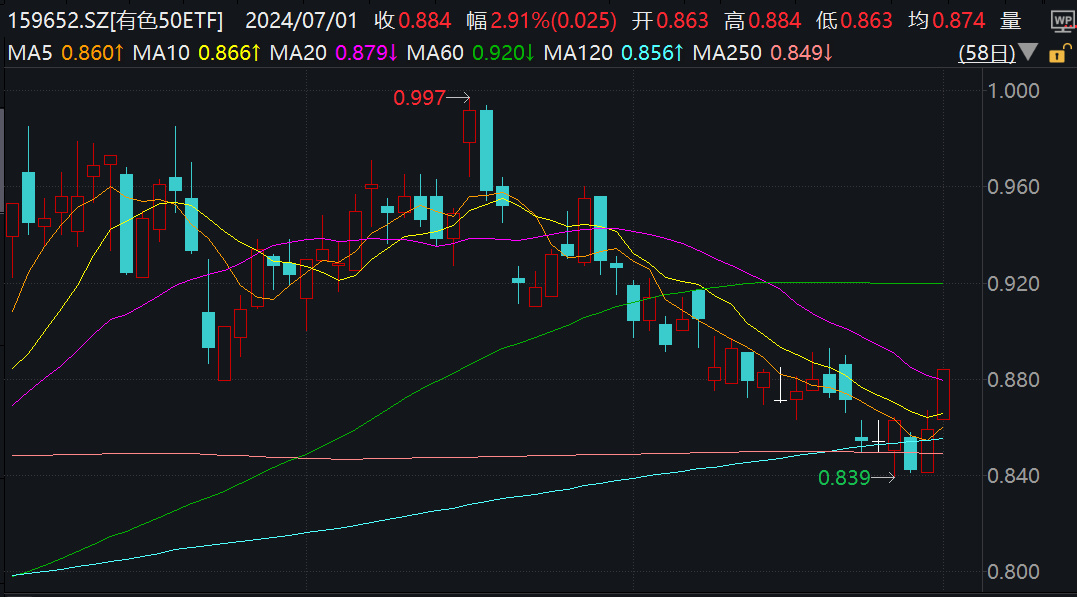Viewport: 1077px width, 597px height.
Task: Toggle the yellow padlock to lock the chart
Action: click(x=1058, y=54)
